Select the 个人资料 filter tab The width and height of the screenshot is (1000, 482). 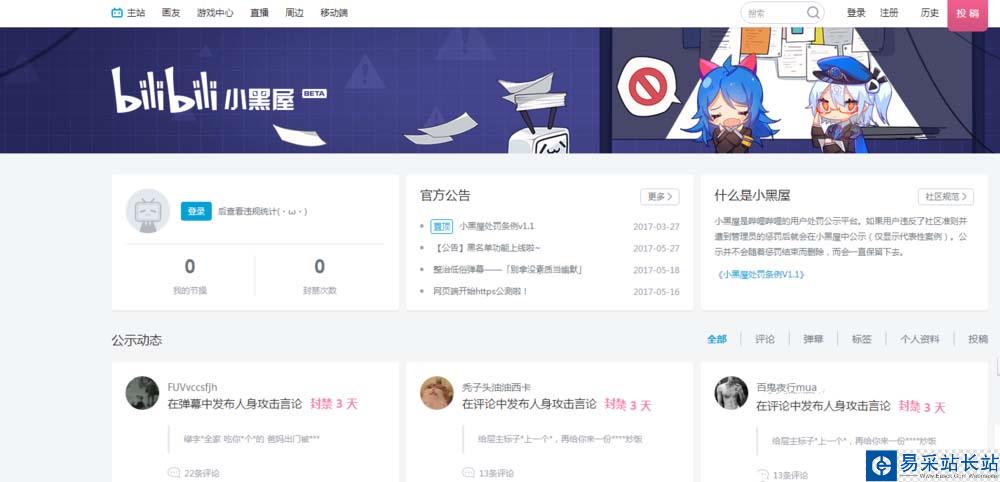pos(920,339)
